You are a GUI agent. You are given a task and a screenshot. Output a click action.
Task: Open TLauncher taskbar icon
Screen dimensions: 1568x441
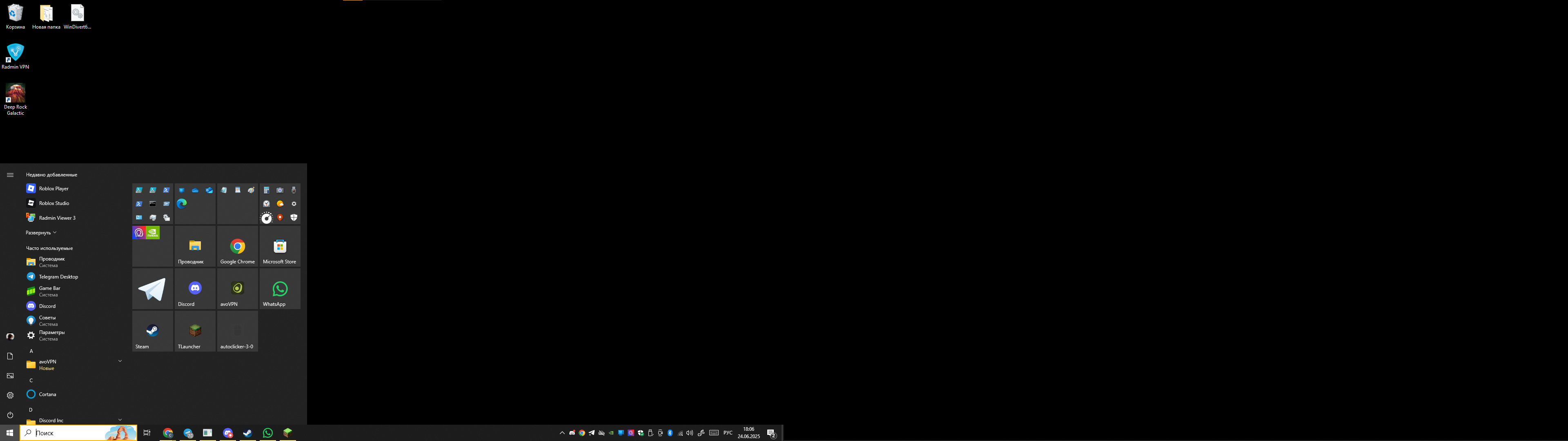click(x=287, y=433)
